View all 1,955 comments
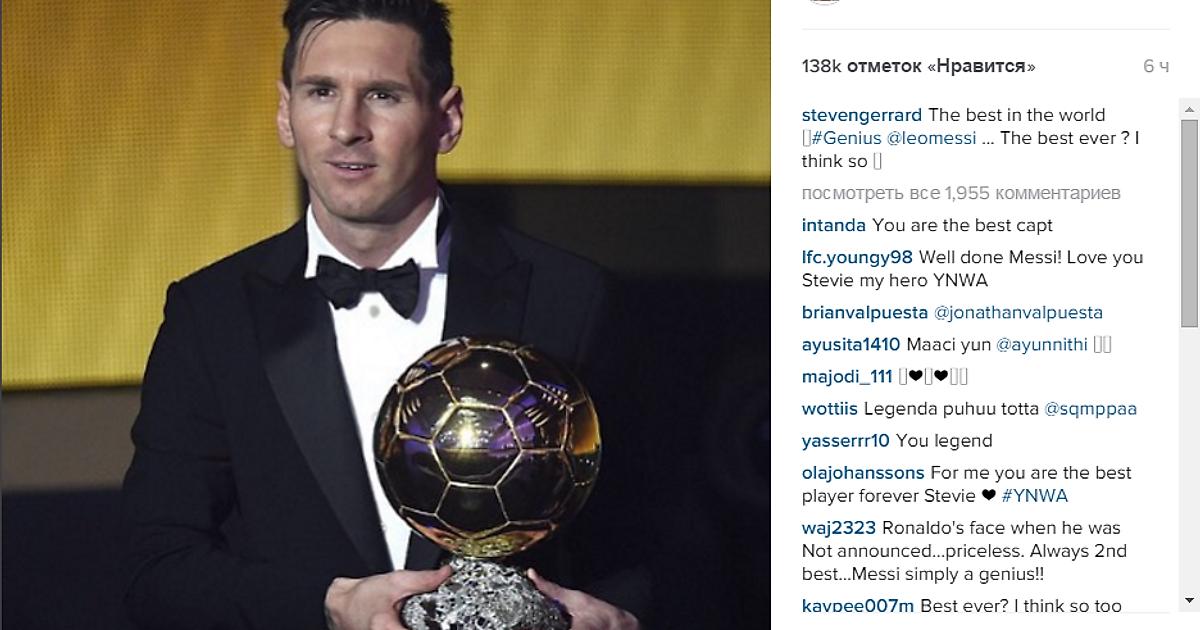 961,192
